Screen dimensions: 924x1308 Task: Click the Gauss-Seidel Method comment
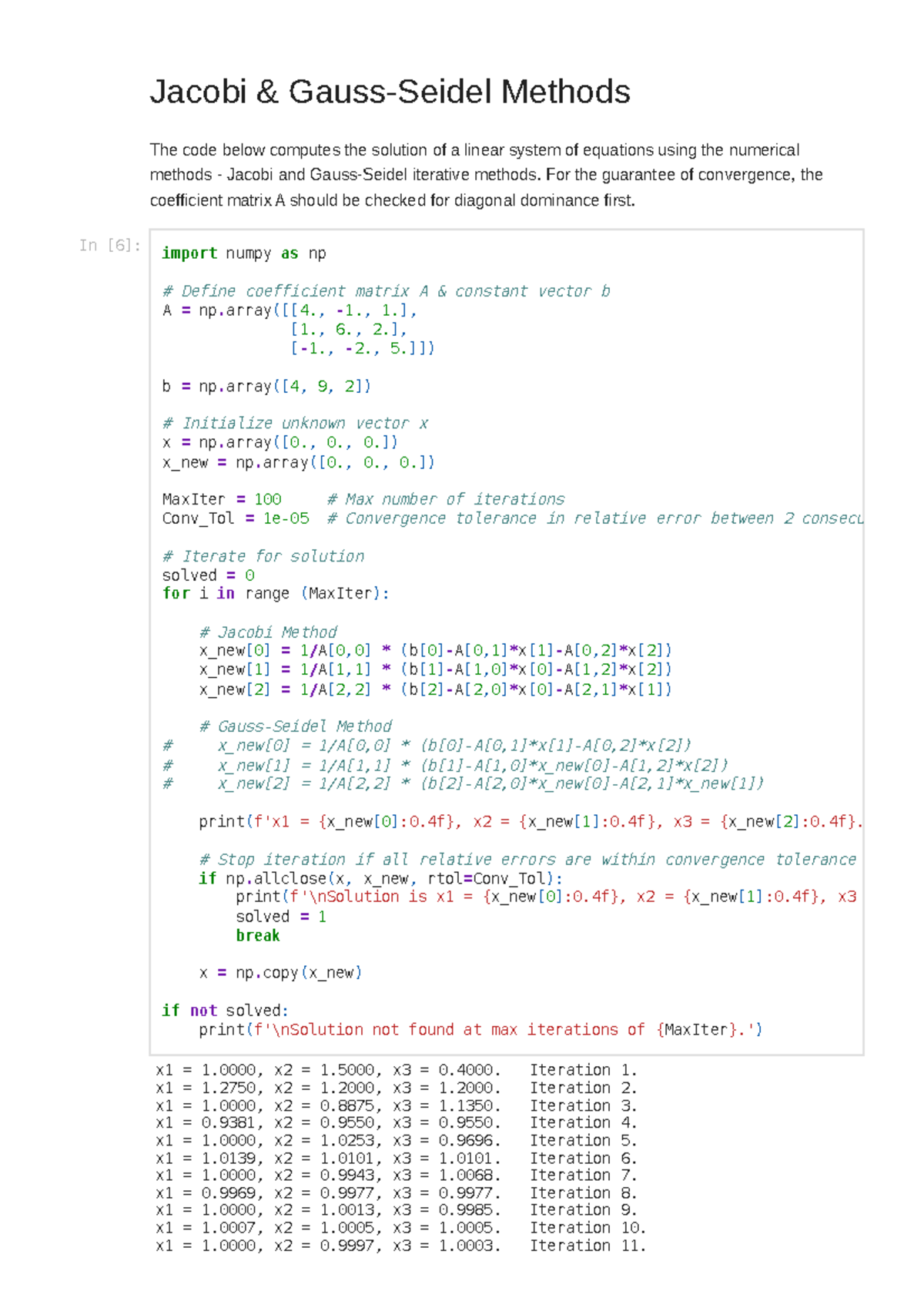[x=295, y=726]
